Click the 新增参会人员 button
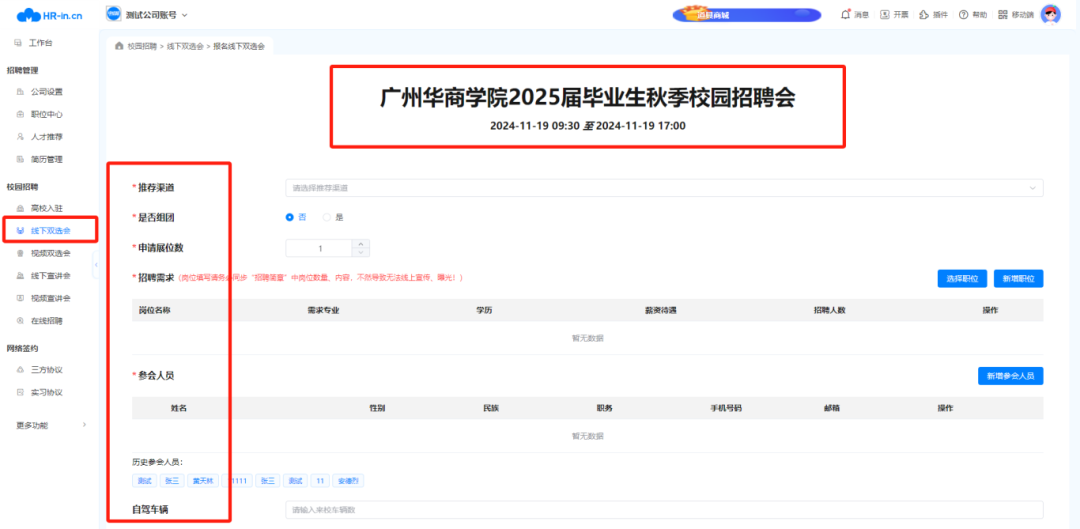 click(1010, 376)
